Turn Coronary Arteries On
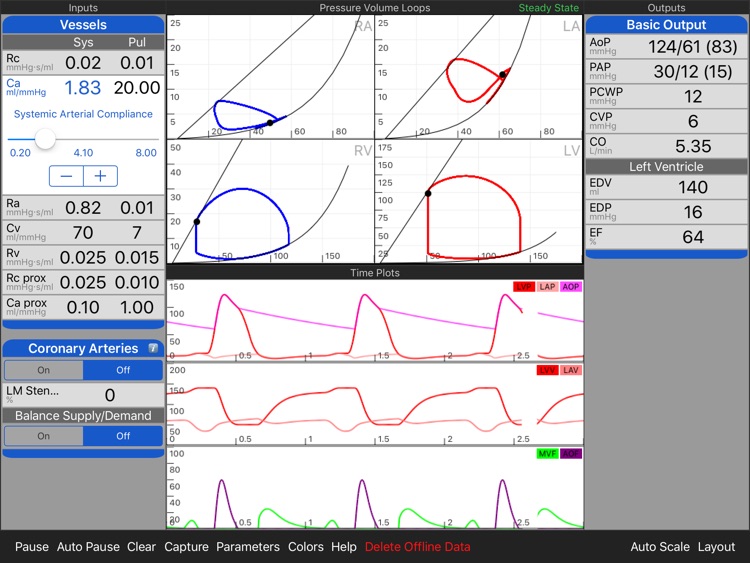This screenshot has height=563, width=750. pos(44,370)
